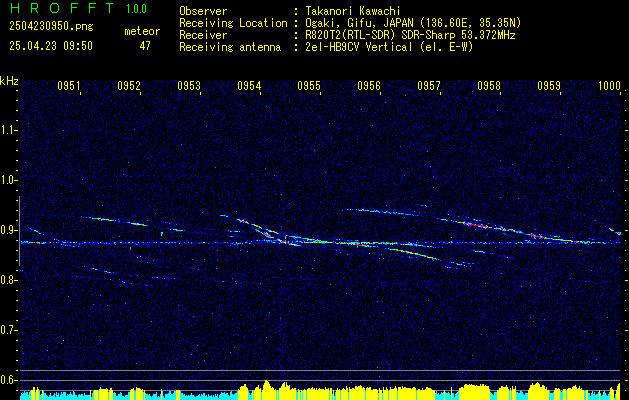Click the meteor count 47
629x400 pixels.
(x=145, y=46)
